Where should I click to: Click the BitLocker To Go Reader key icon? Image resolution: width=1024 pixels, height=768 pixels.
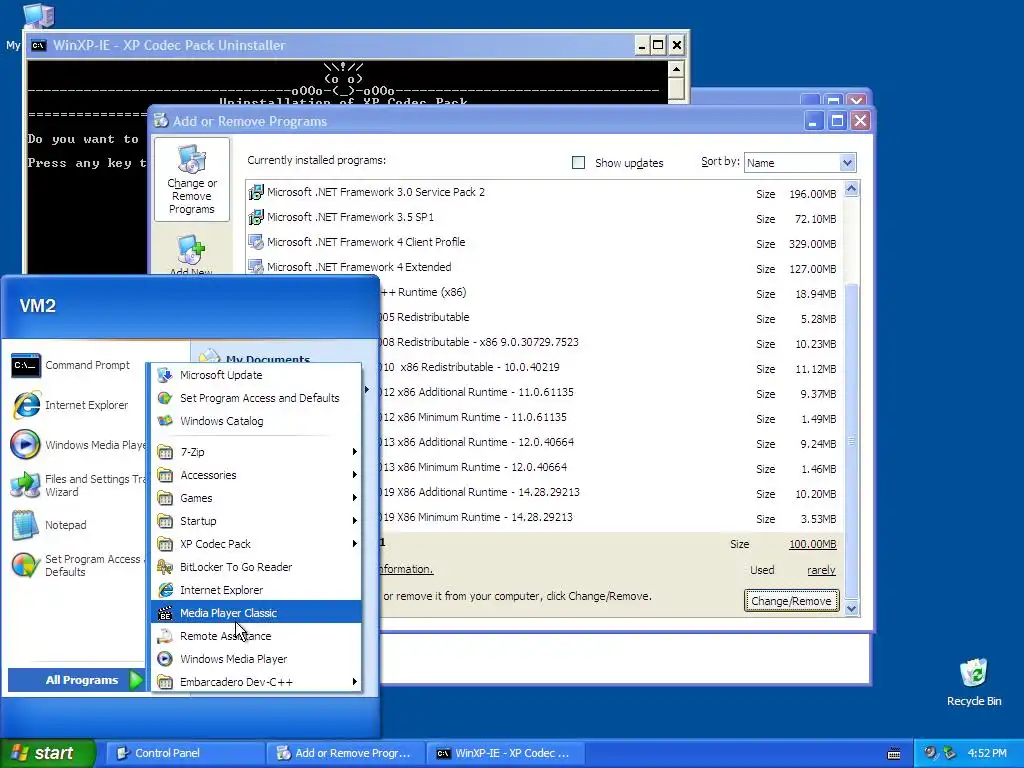(165, 567)
